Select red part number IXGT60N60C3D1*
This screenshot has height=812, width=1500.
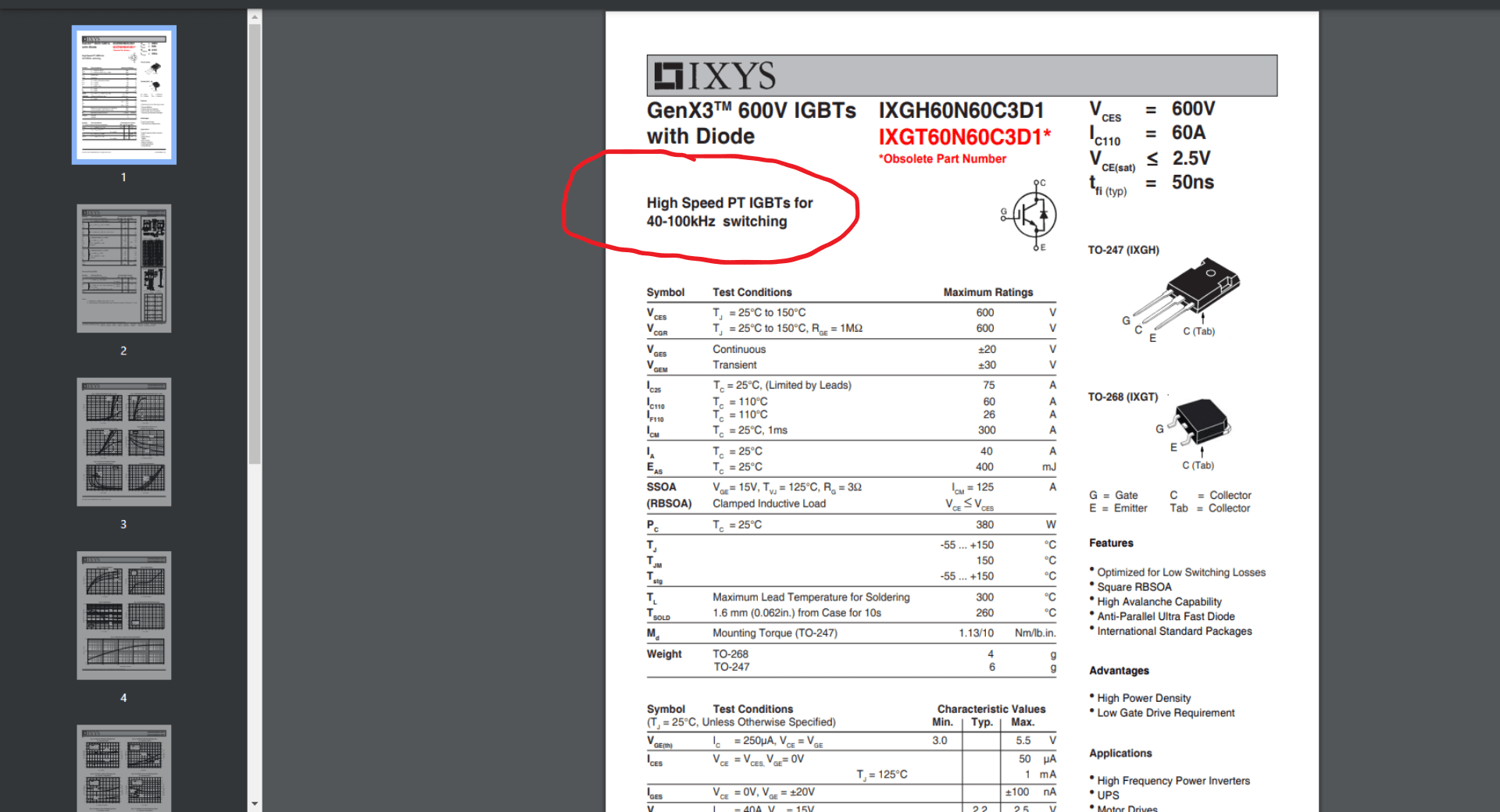click(965, 137)
